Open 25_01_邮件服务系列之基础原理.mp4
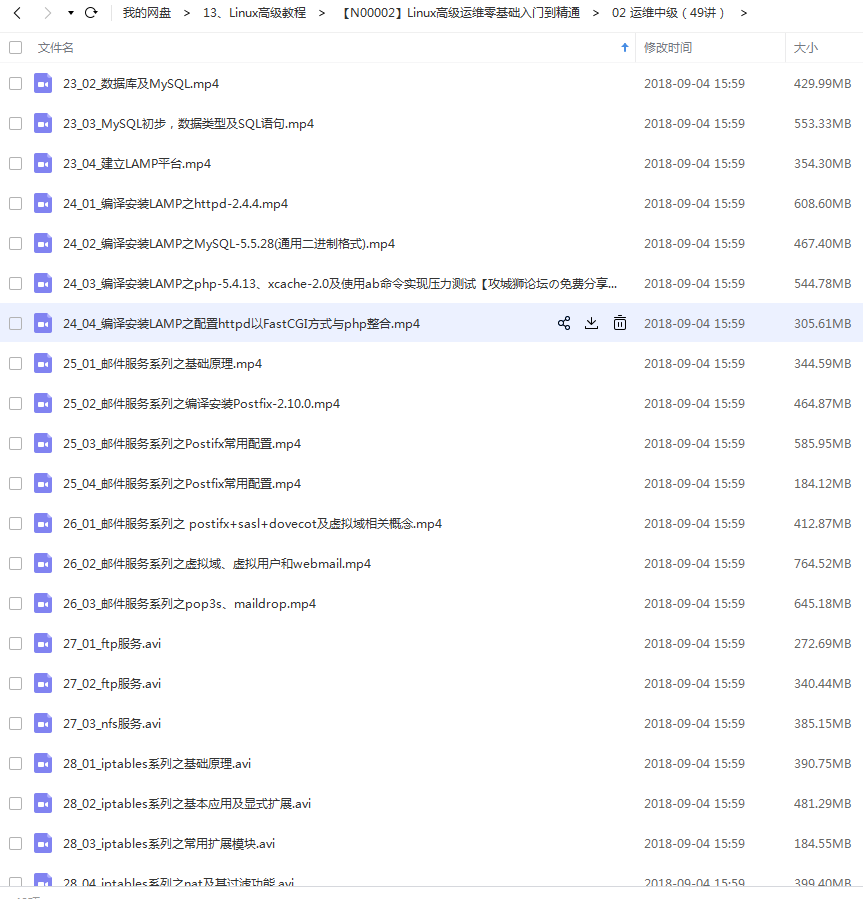 pos(162,363)
